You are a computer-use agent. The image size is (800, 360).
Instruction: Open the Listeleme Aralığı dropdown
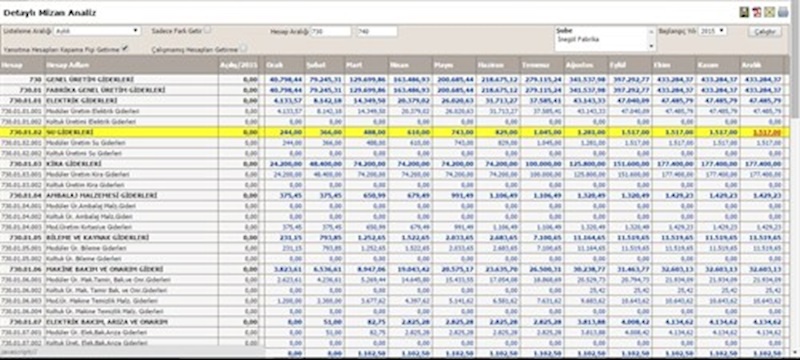pyautogui.click(x=97, y=31)
